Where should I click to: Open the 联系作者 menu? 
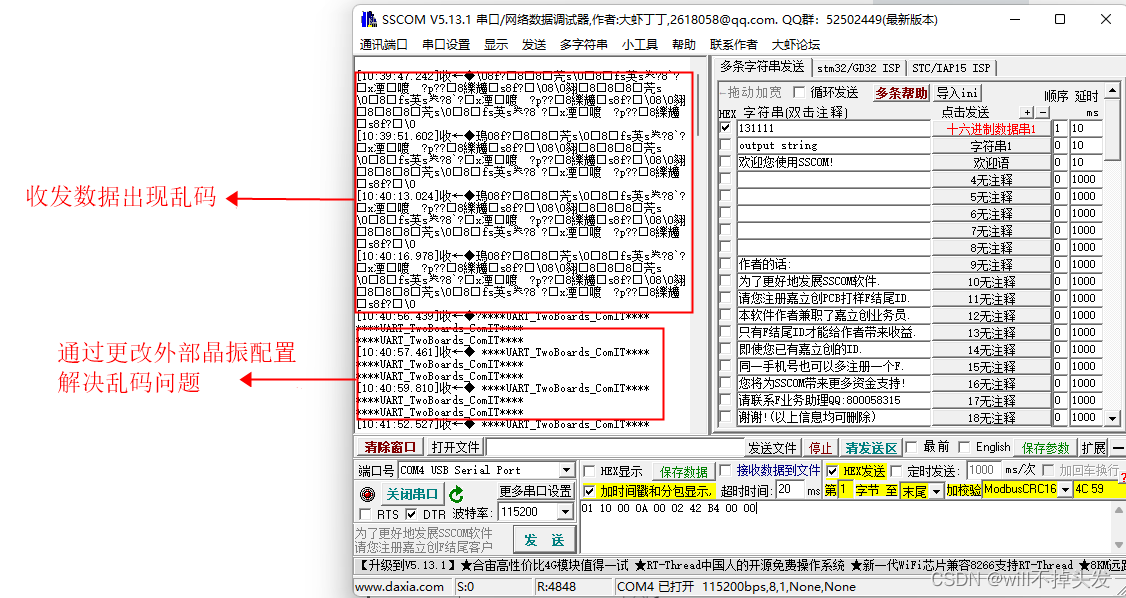coord(733,45)
